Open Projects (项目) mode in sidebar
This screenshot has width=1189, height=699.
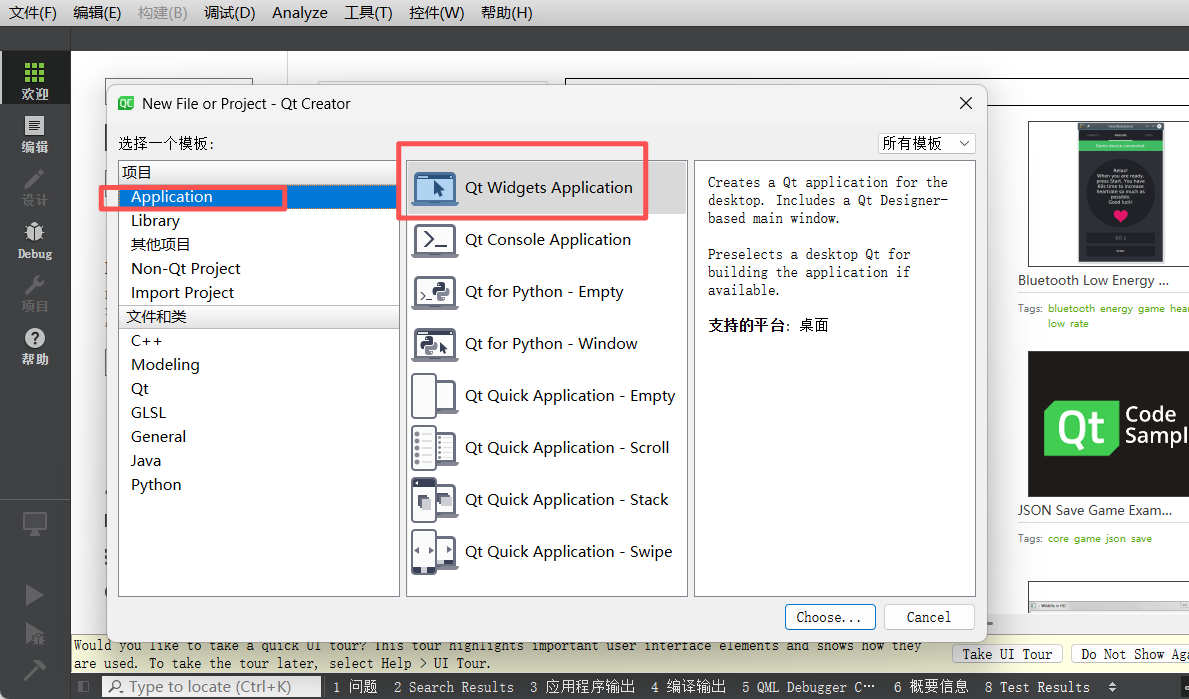pos(35,293)
